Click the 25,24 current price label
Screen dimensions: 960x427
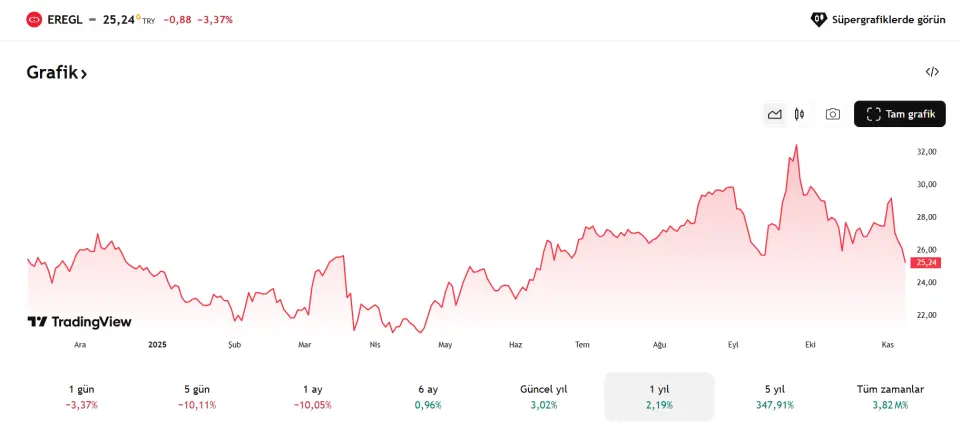926,262
